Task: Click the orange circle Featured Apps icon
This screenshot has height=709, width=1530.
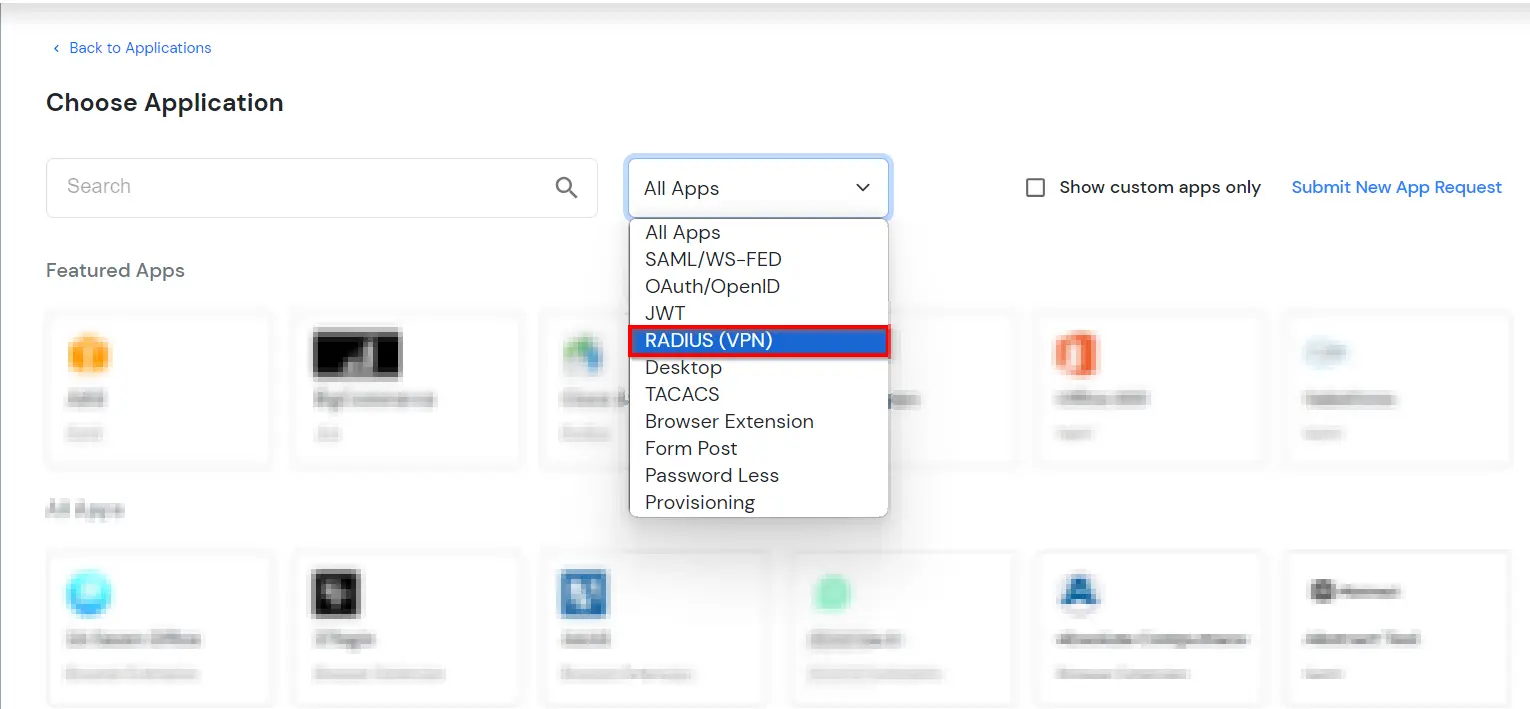Action: point(89,353)
